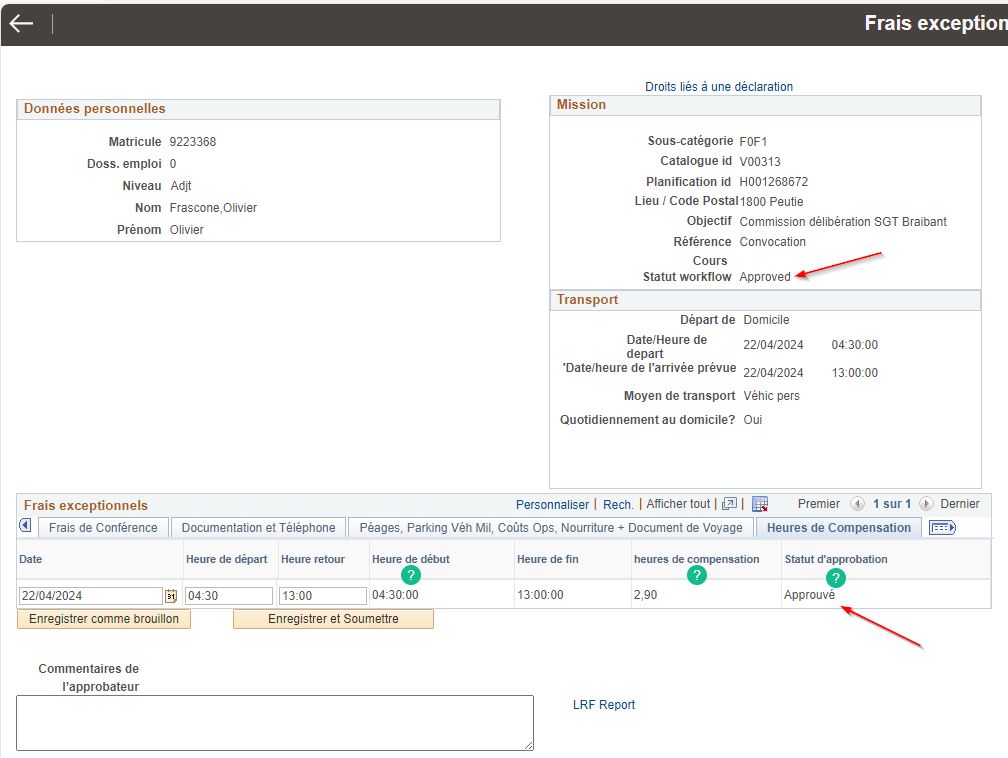The image size is (1008, 758).
Task: Click Enregistrer et Soumettre button
Action: point(333,619)
